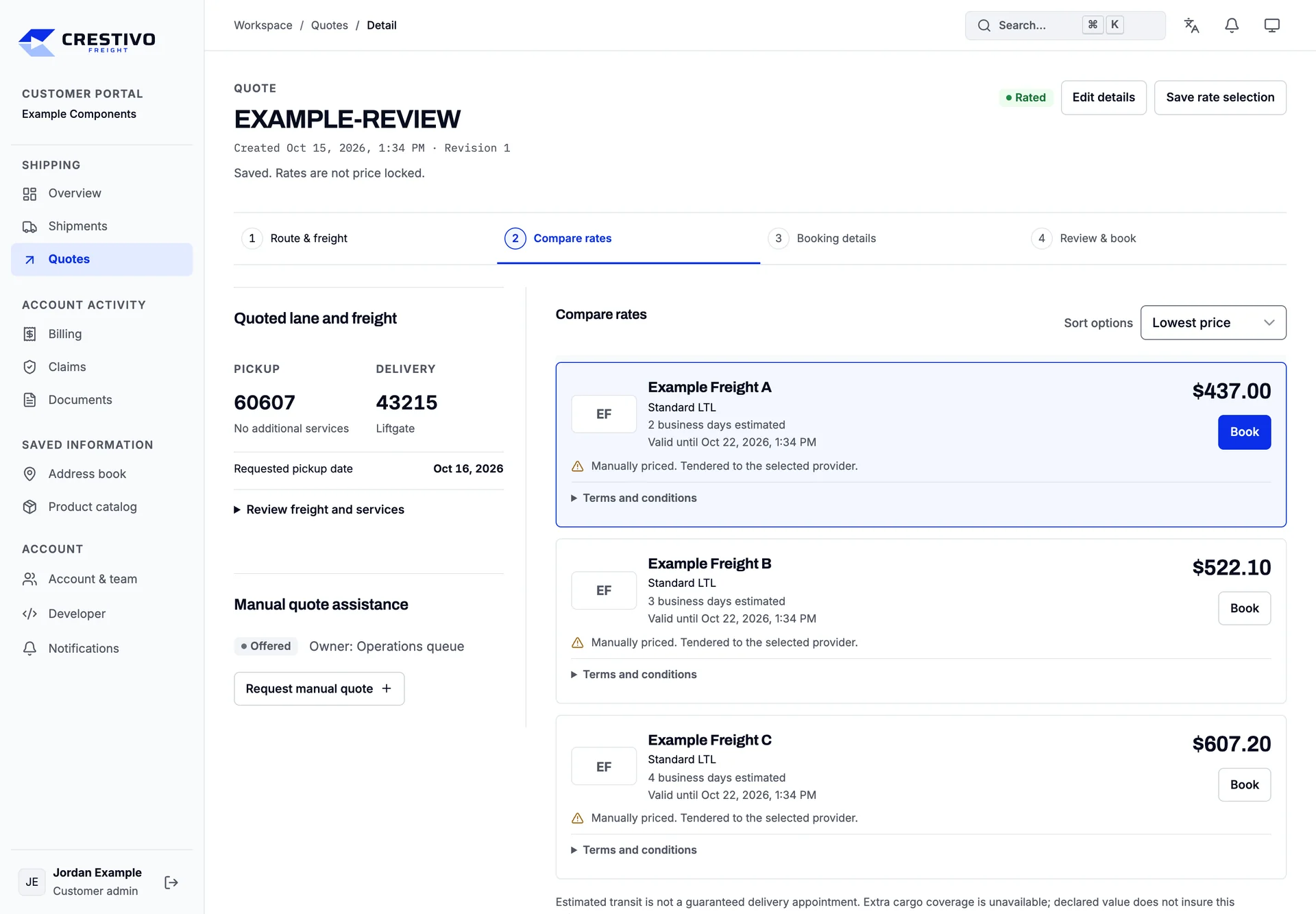Click Save rate selection

(1219, 97)
